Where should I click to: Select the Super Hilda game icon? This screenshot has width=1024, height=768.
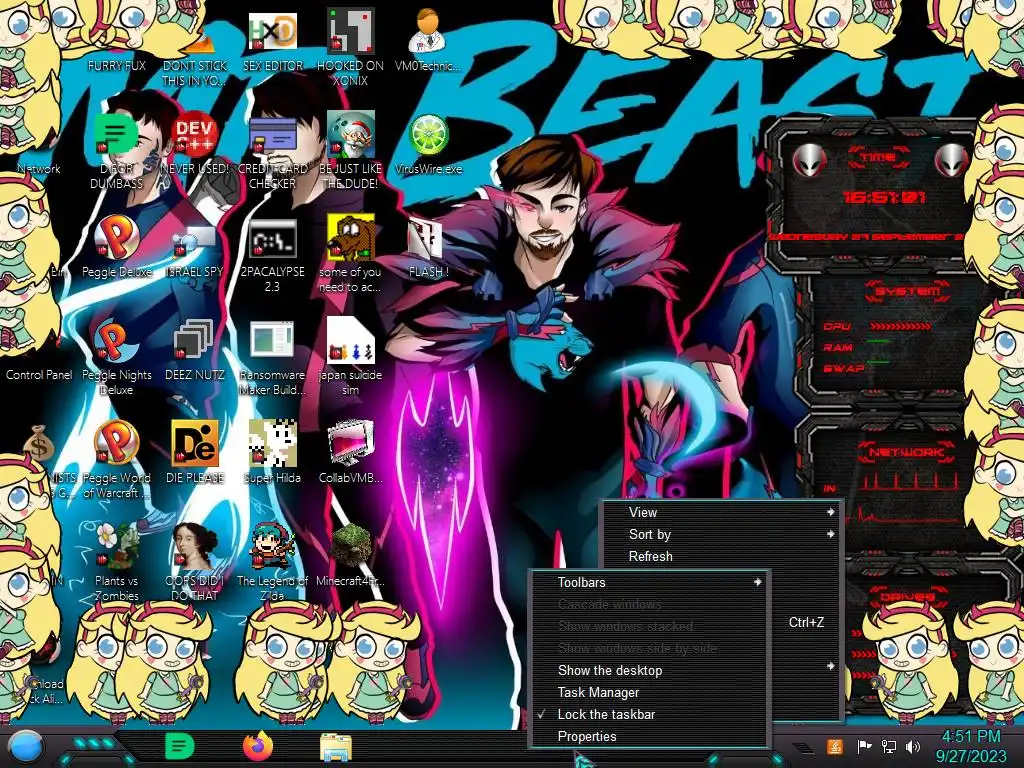tap(273, 452)
